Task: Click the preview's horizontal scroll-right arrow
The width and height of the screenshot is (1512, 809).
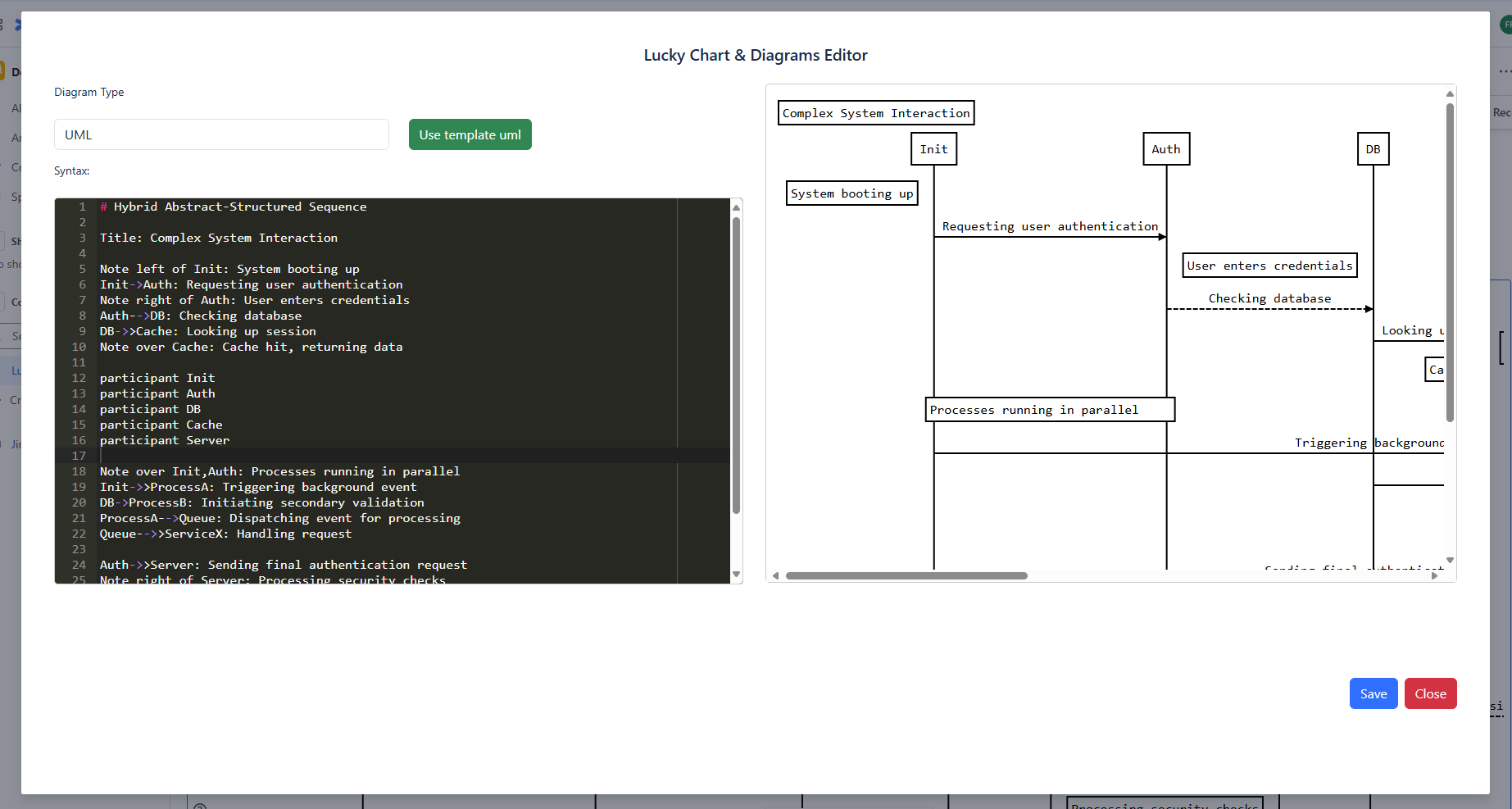Action: point(1434,575)
